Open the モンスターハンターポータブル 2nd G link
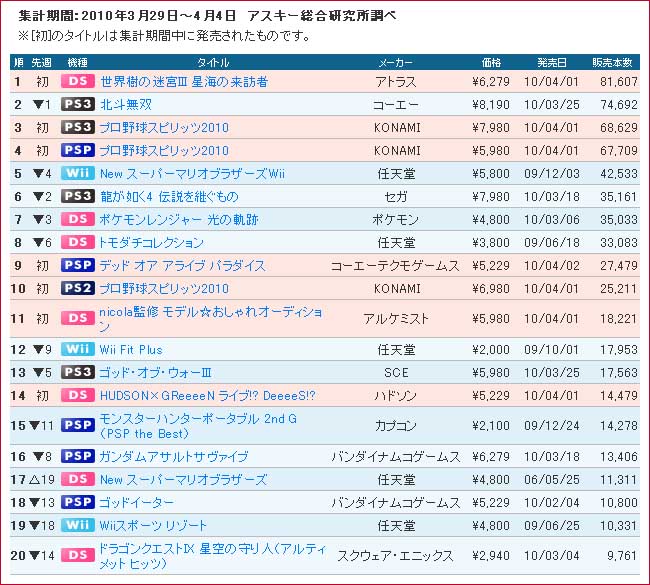Image resolution: width=650 pixels, height=585 pixels. click(x=198, y=426)
